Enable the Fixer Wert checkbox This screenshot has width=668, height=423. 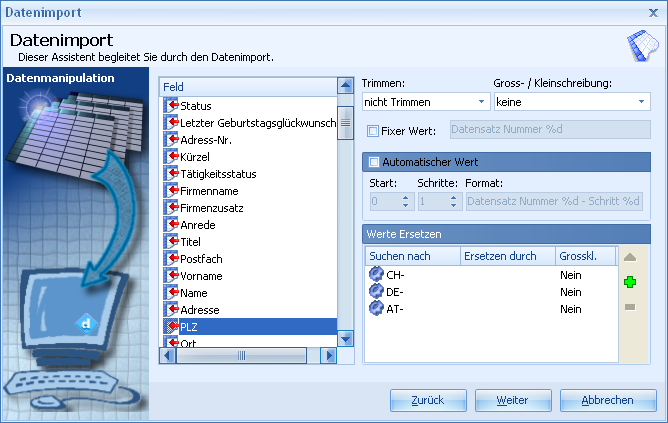click(x=373, y=131)
